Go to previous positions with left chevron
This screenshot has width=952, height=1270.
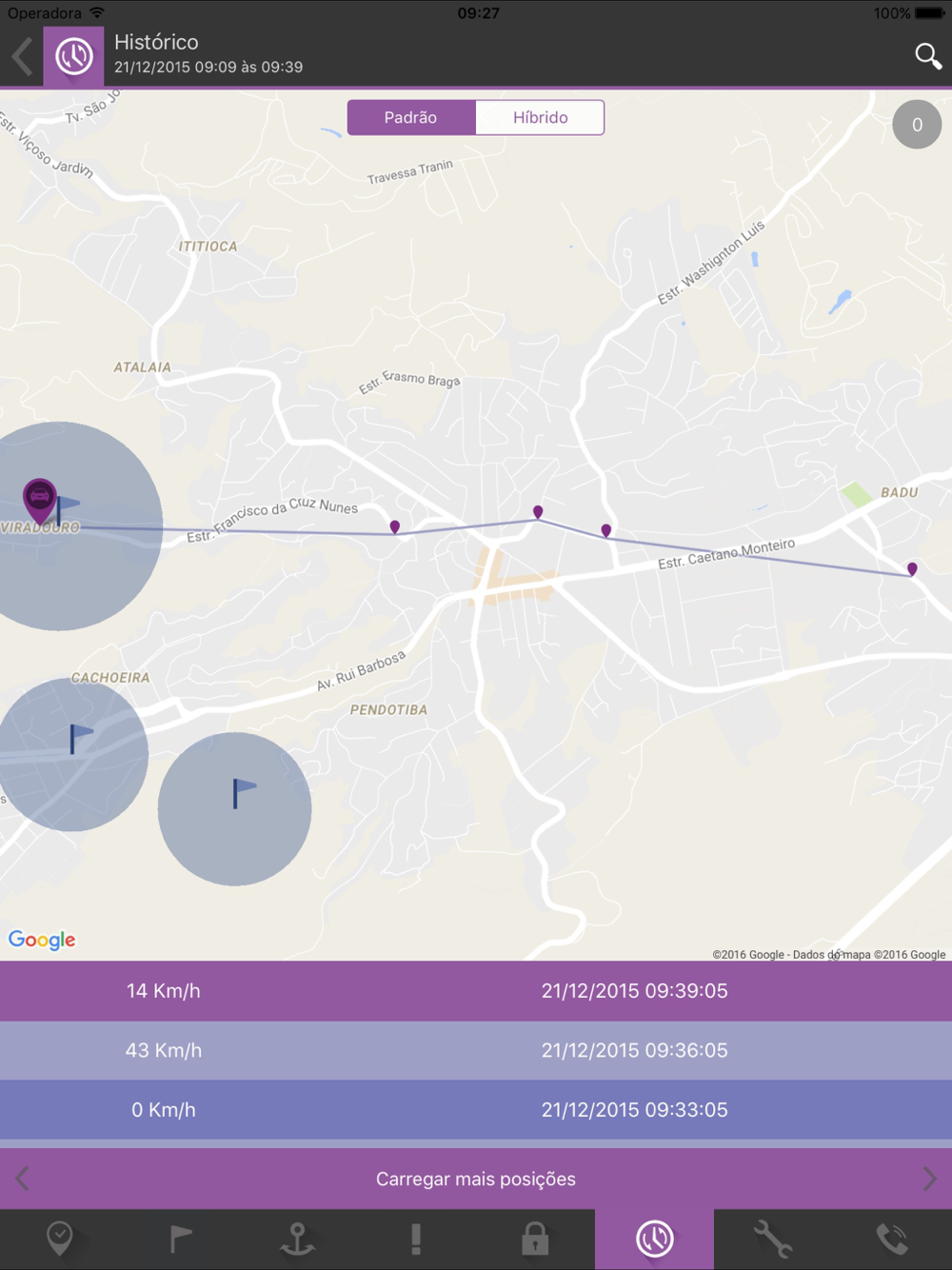pos(23,1179)
